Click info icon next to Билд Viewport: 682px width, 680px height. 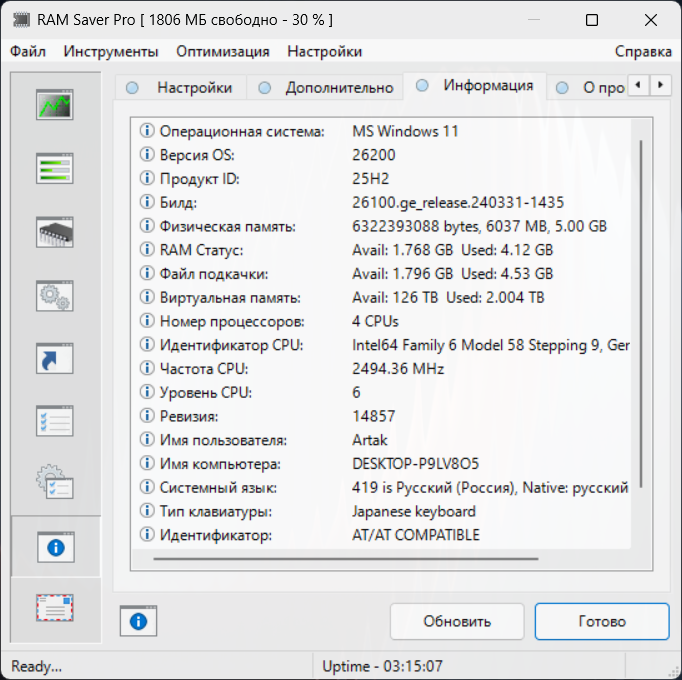[x=147, y=201]
